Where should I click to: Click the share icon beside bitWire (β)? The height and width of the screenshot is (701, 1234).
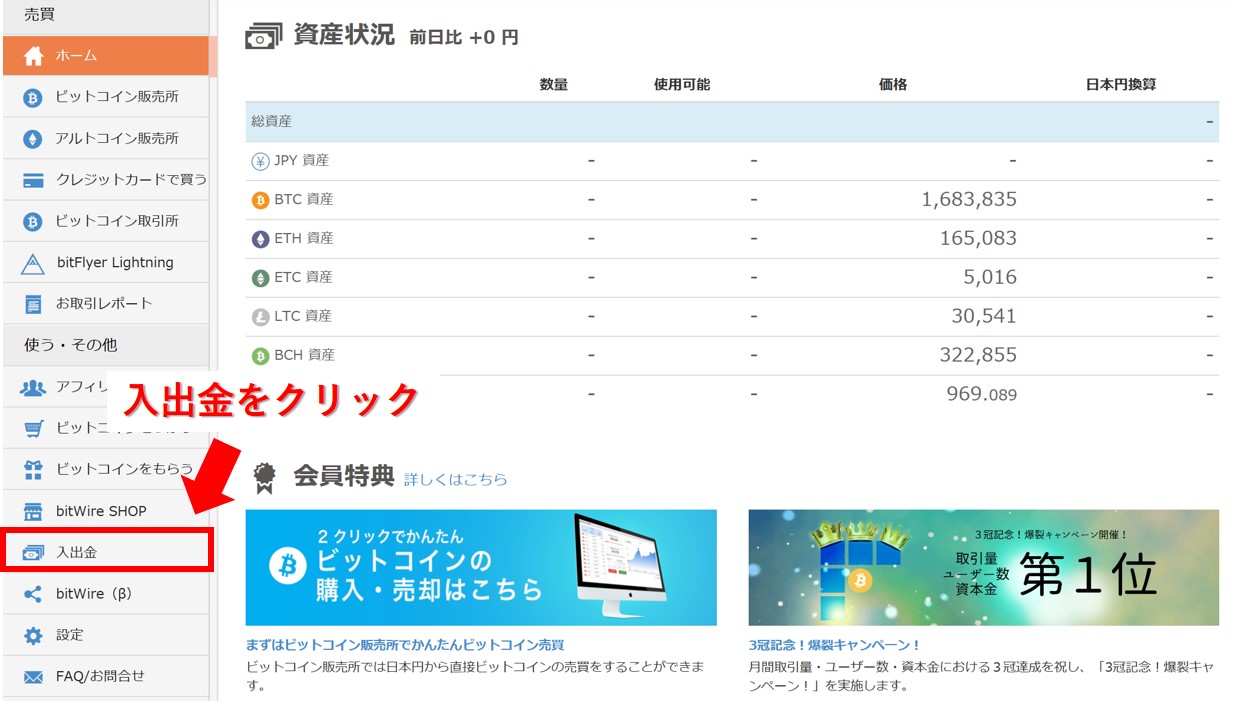point(33,594)
